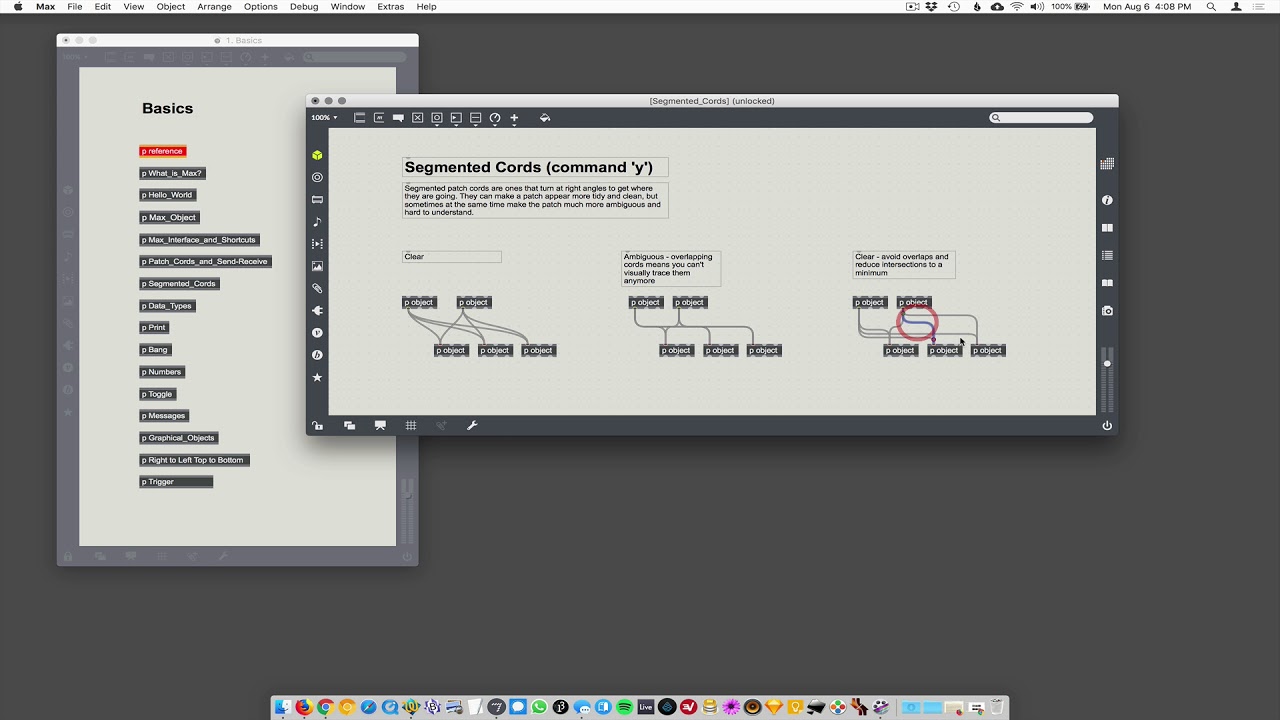
Task: Click p Max_Interface_and_Shortcuts in Basics window
Action: (x=199, y=240)
